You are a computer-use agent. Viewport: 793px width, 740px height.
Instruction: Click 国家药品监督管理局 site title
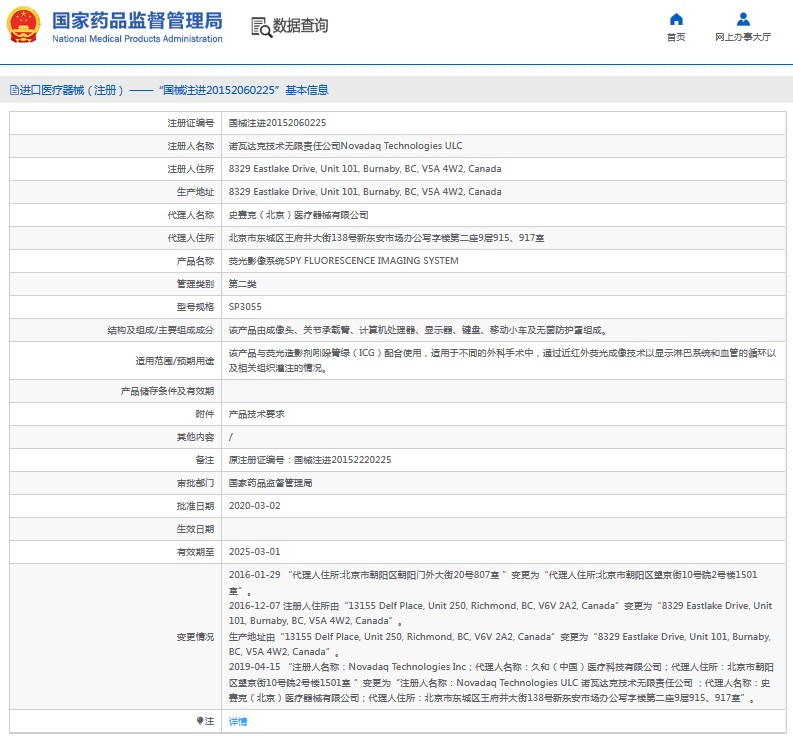tap(137, 21)
